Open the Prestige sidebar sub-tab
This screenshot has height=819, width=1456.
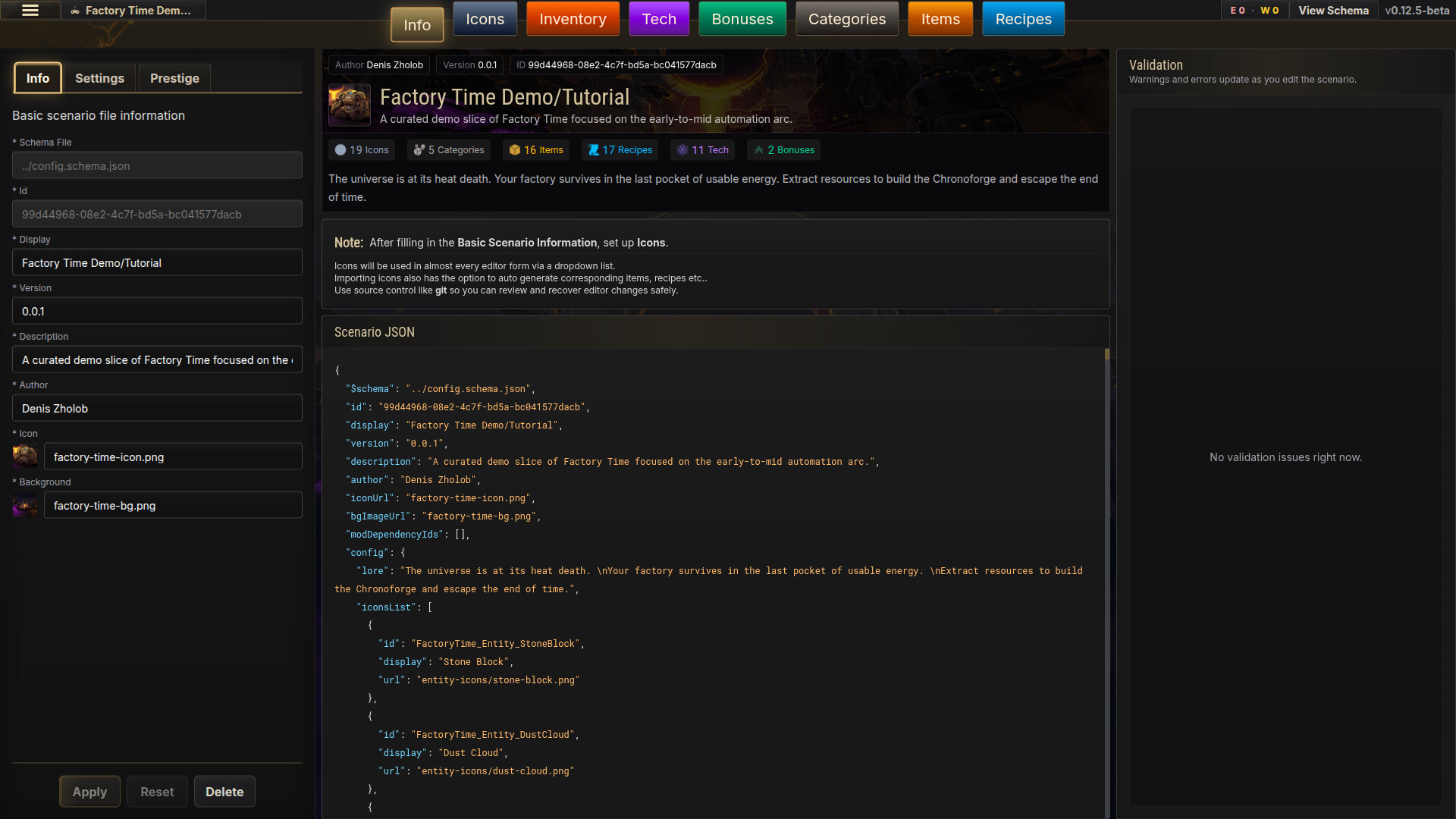[174, 78]
